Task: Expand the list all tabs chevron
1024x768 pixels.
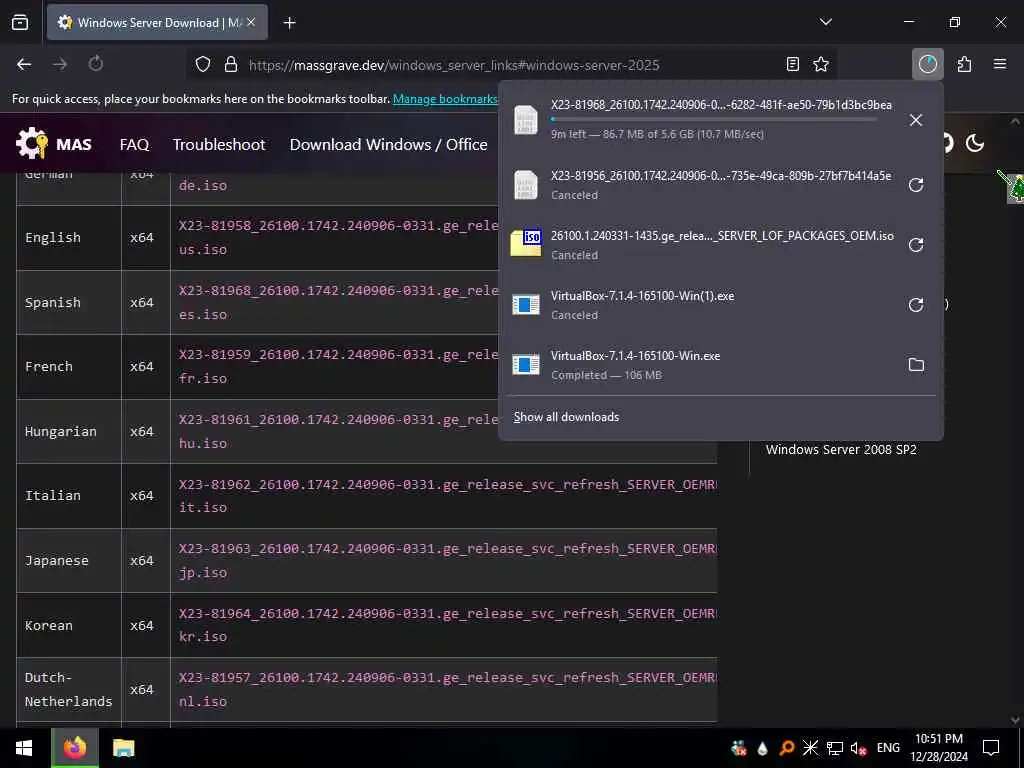Action: click(825, 22)
